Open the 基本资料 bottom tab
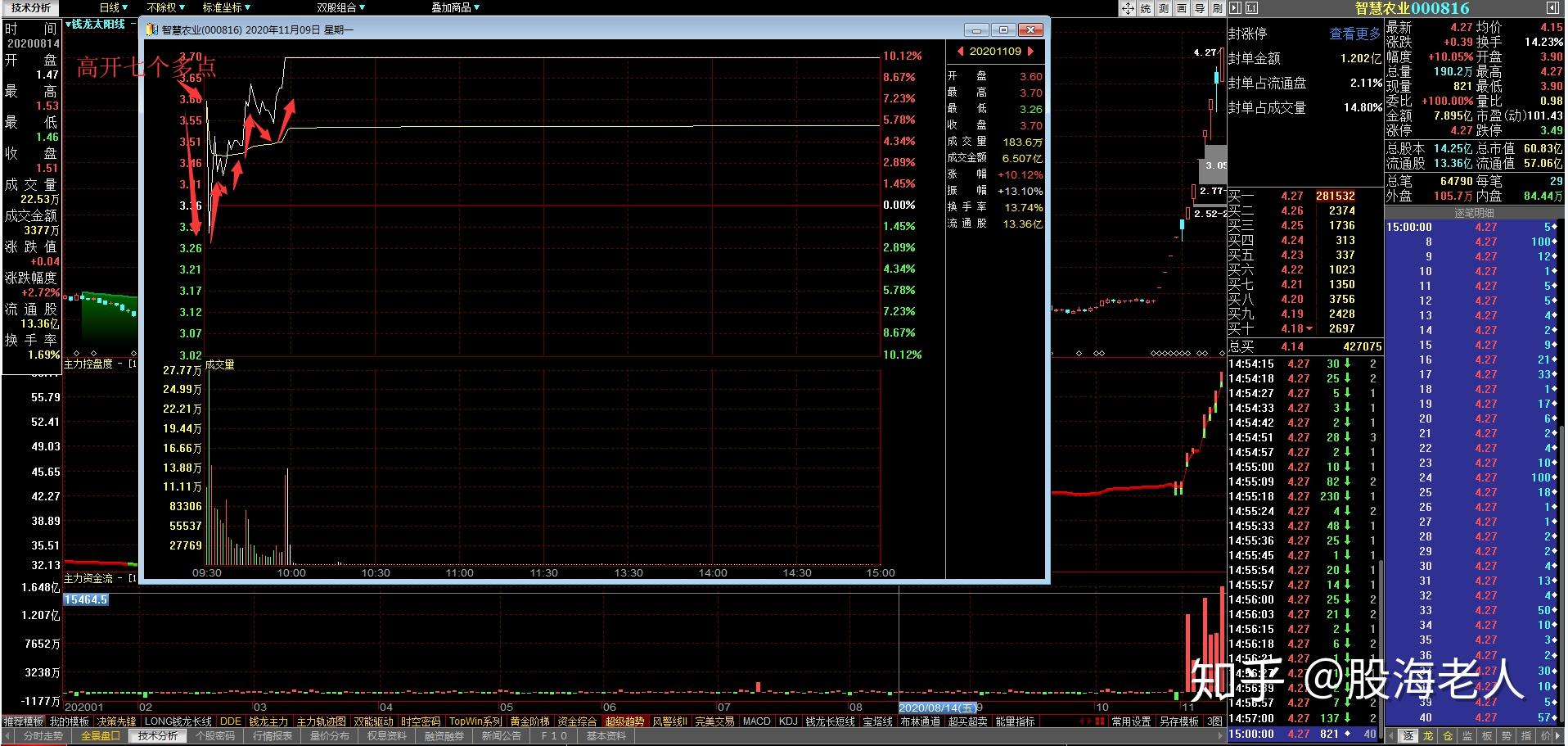 tap(606, 736)
